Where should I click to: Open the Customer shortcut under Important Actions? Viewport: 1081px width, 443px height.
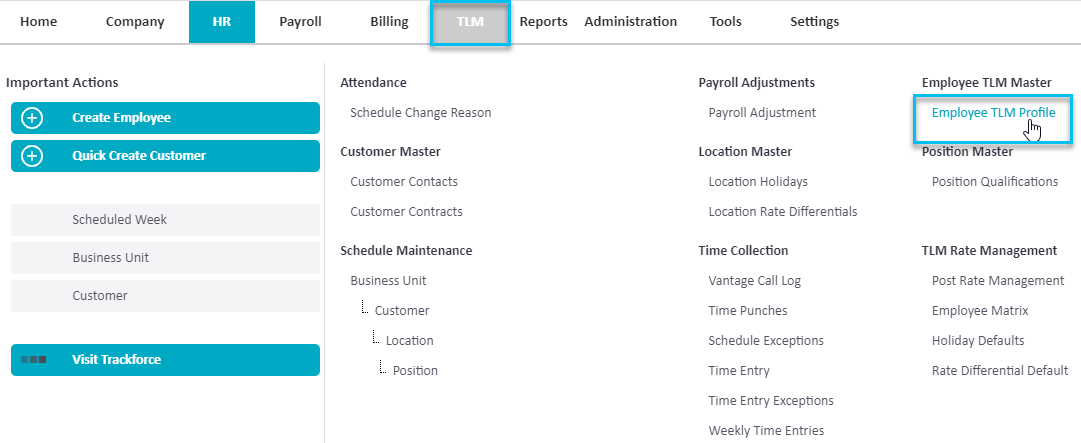[165, 296]
